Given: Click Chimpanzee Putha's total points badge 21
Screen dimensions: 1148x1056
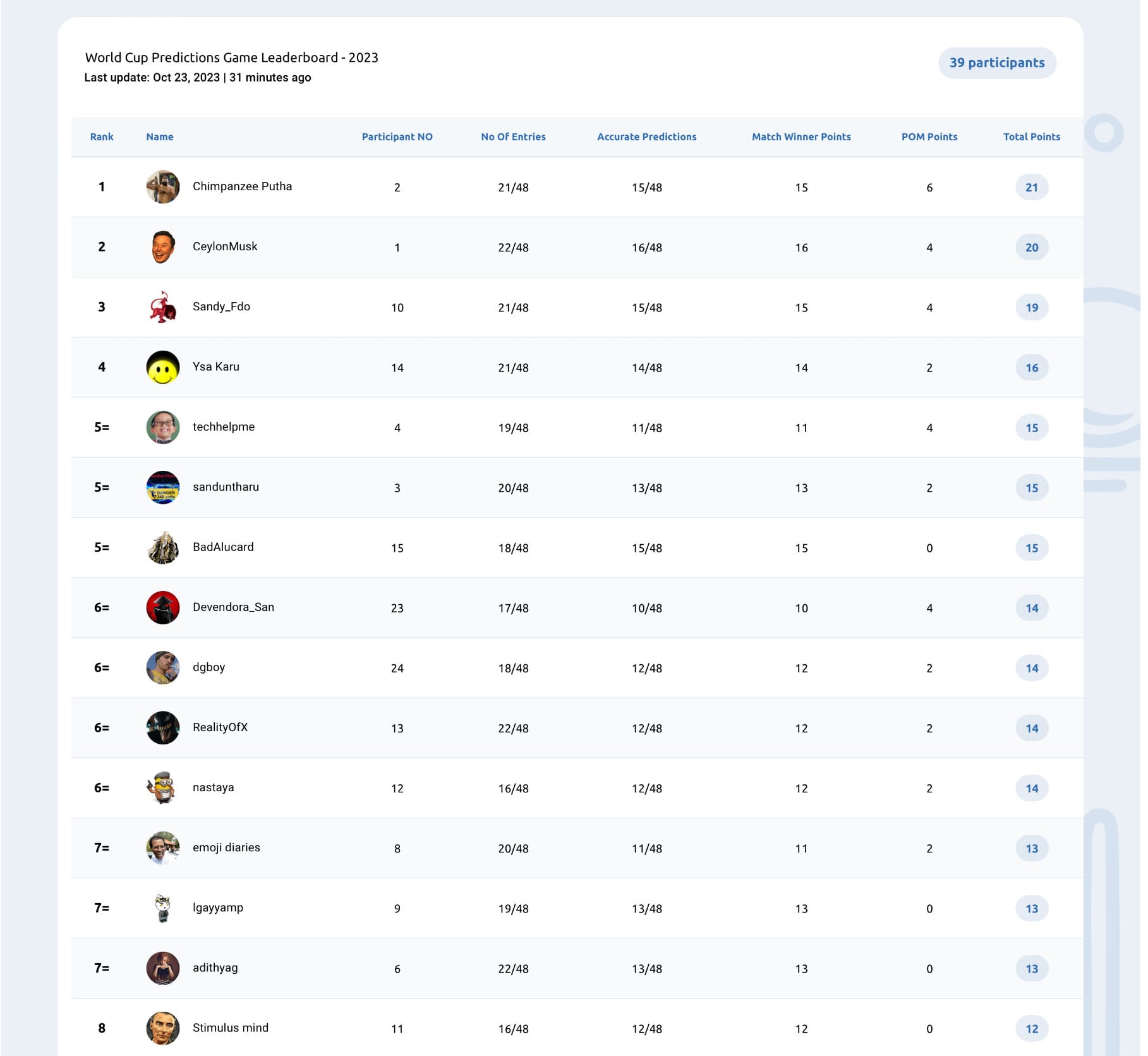Looking at the screenshot, I should pyautogui.click(x=1032, y=187).
